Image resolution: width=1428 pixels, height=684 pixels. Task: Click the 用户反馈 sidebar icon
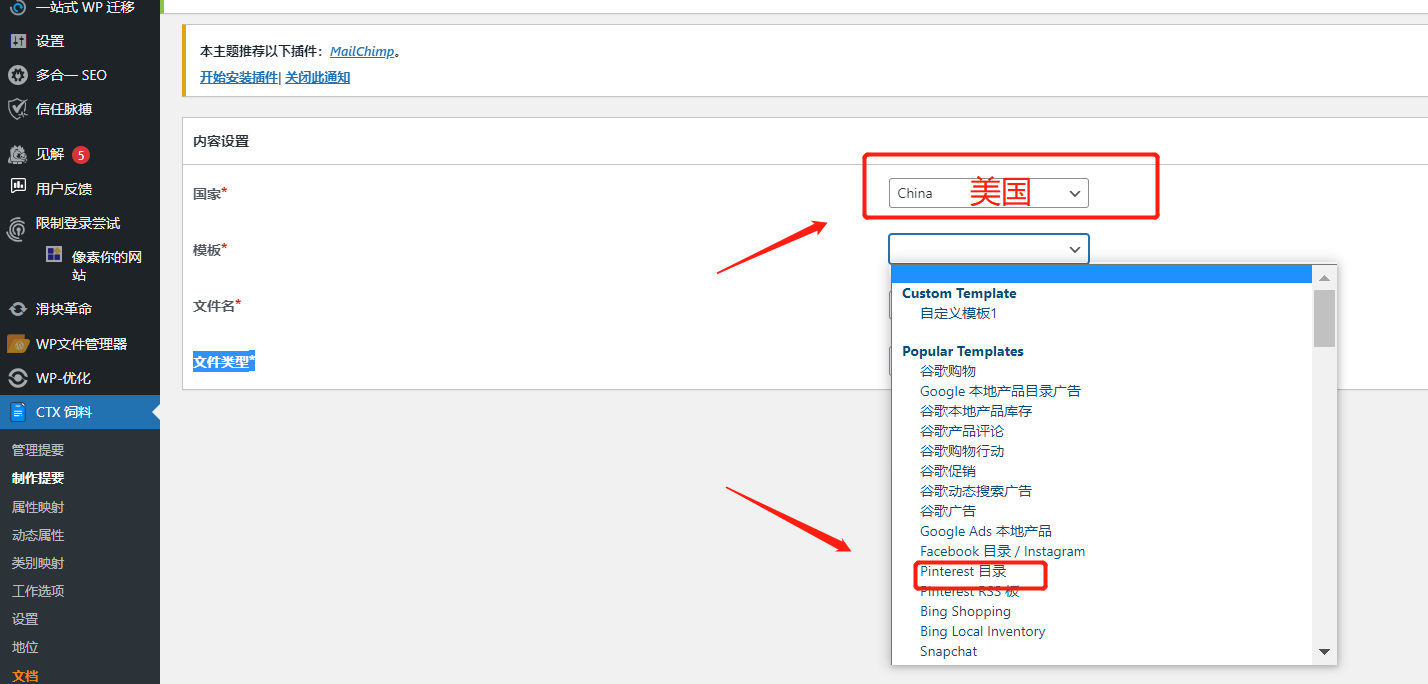17,188
